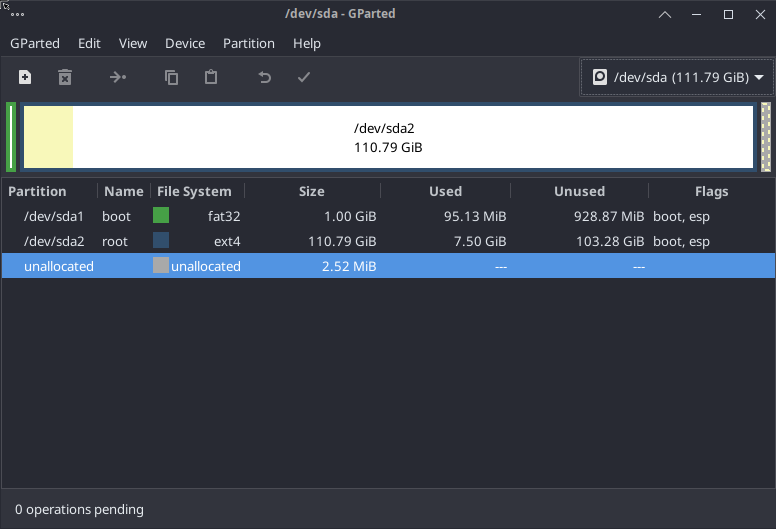Sort by the Size column header
Viewport: 776px width, 529px height.
coord(312,191)
